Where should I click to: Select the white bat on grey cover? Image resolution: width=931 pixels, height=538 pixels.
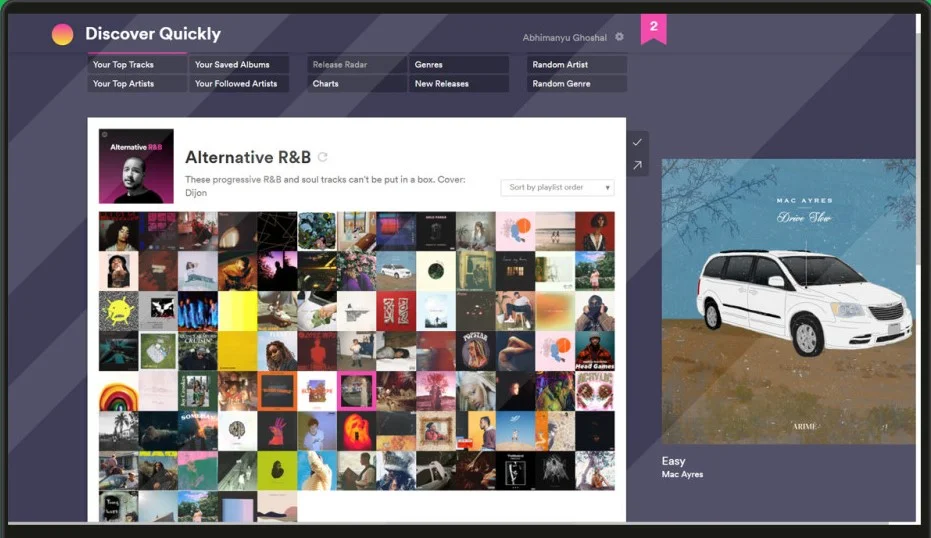tap(158, 311)
